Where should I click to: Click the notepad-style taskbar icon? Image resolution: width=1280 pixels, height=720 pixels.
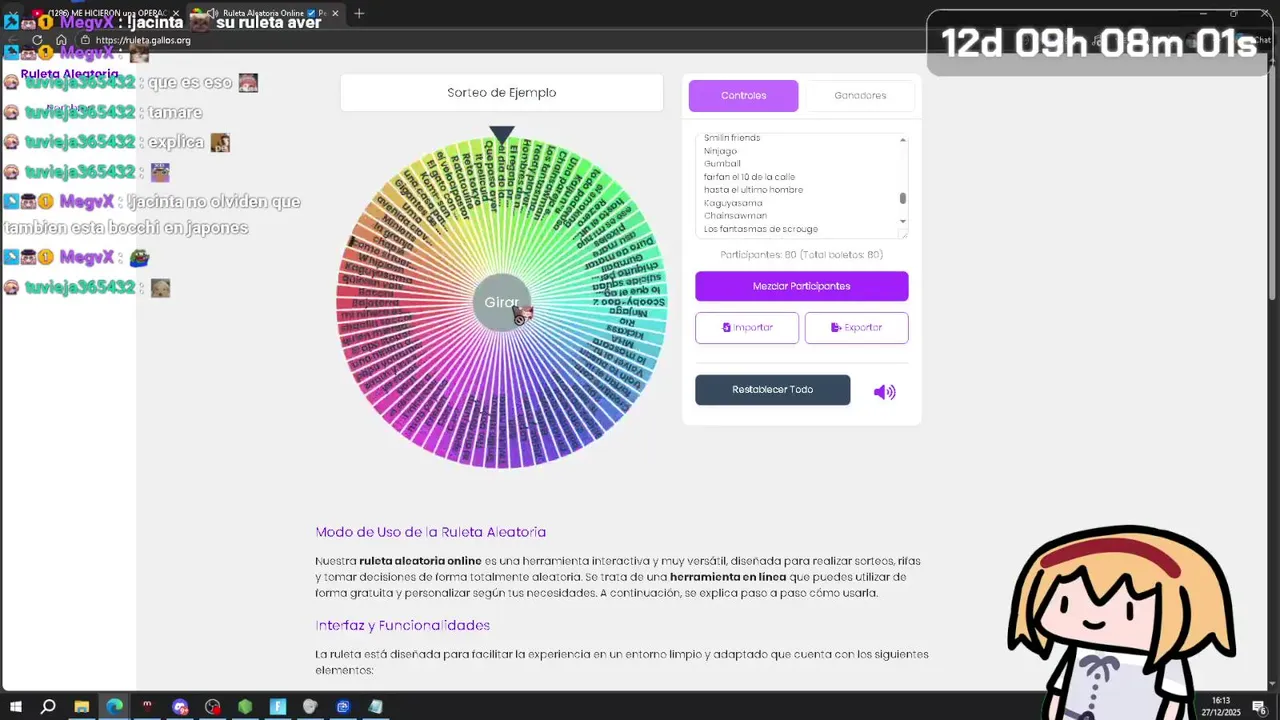coord(375,707)
